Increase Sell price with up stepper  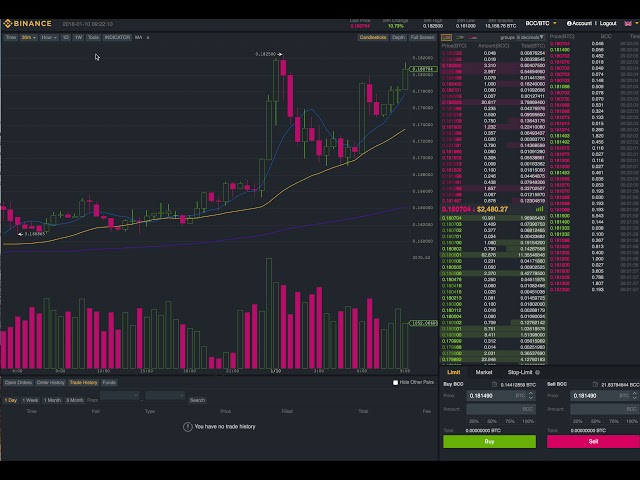(635, 393)
